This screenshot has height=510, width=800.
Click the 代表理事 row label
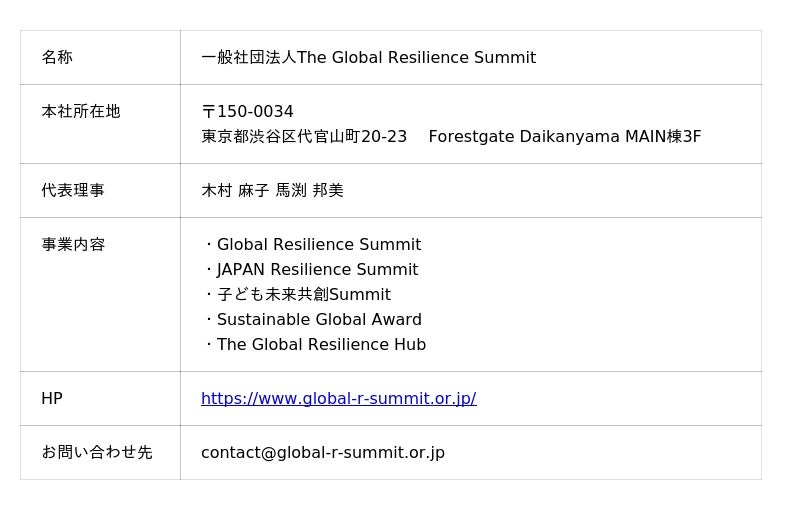72,191
